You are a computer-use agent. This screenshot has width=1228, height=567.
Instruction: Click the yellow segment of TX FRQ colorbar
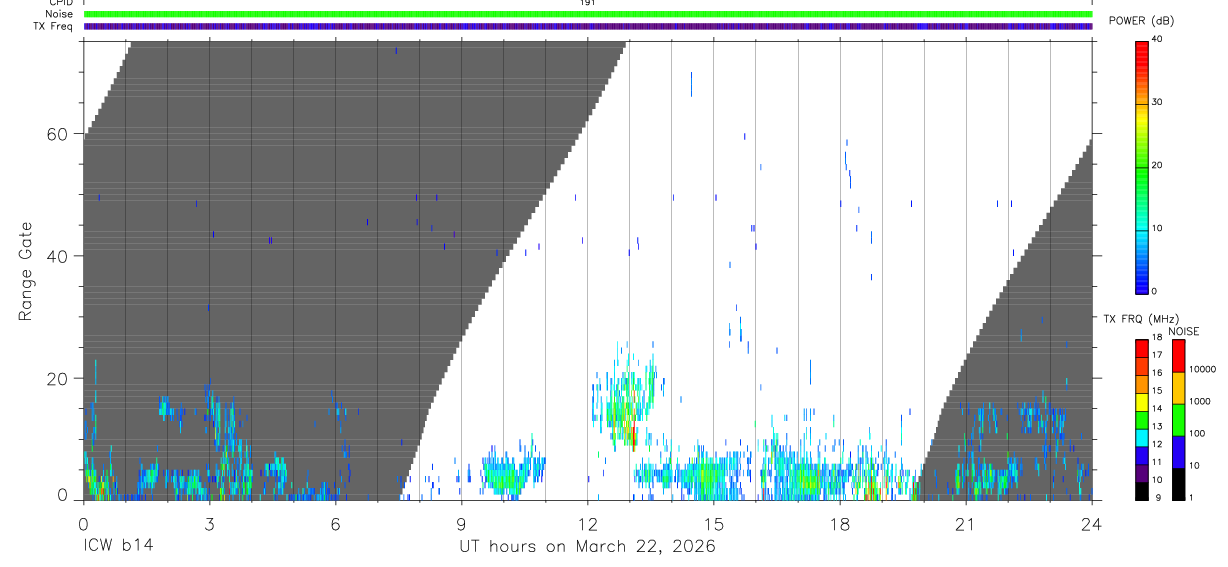[x=1142, y=402]
